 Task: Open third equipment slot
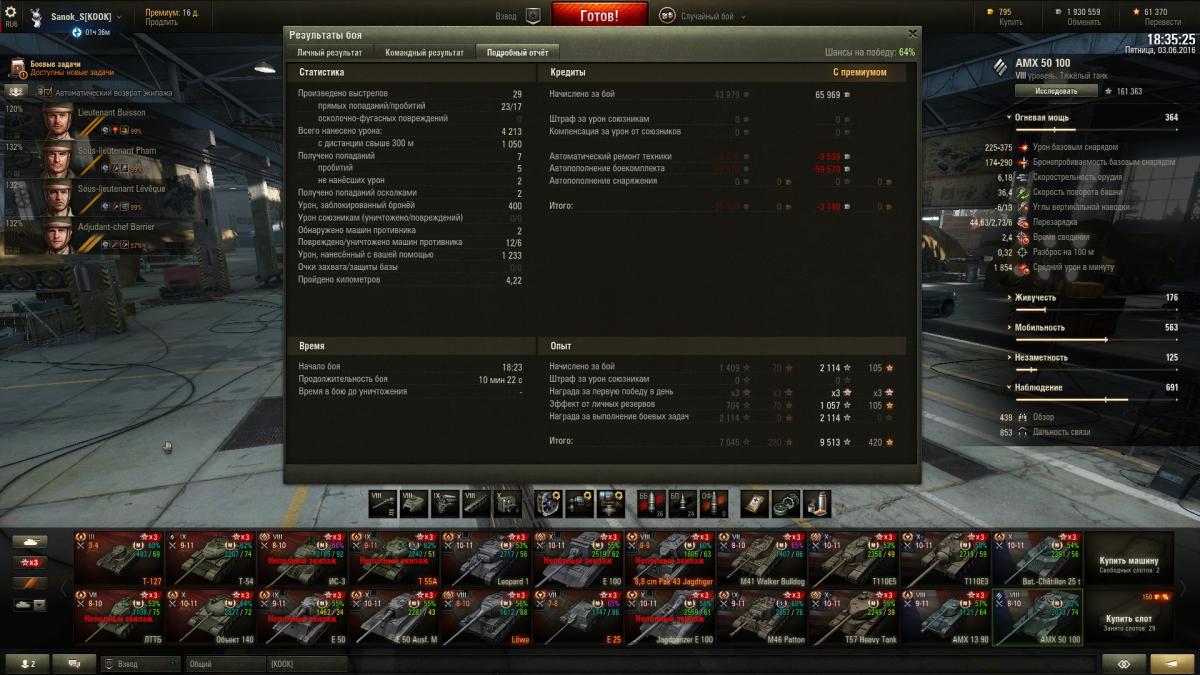pyautogui.click(x=610, y=503)
